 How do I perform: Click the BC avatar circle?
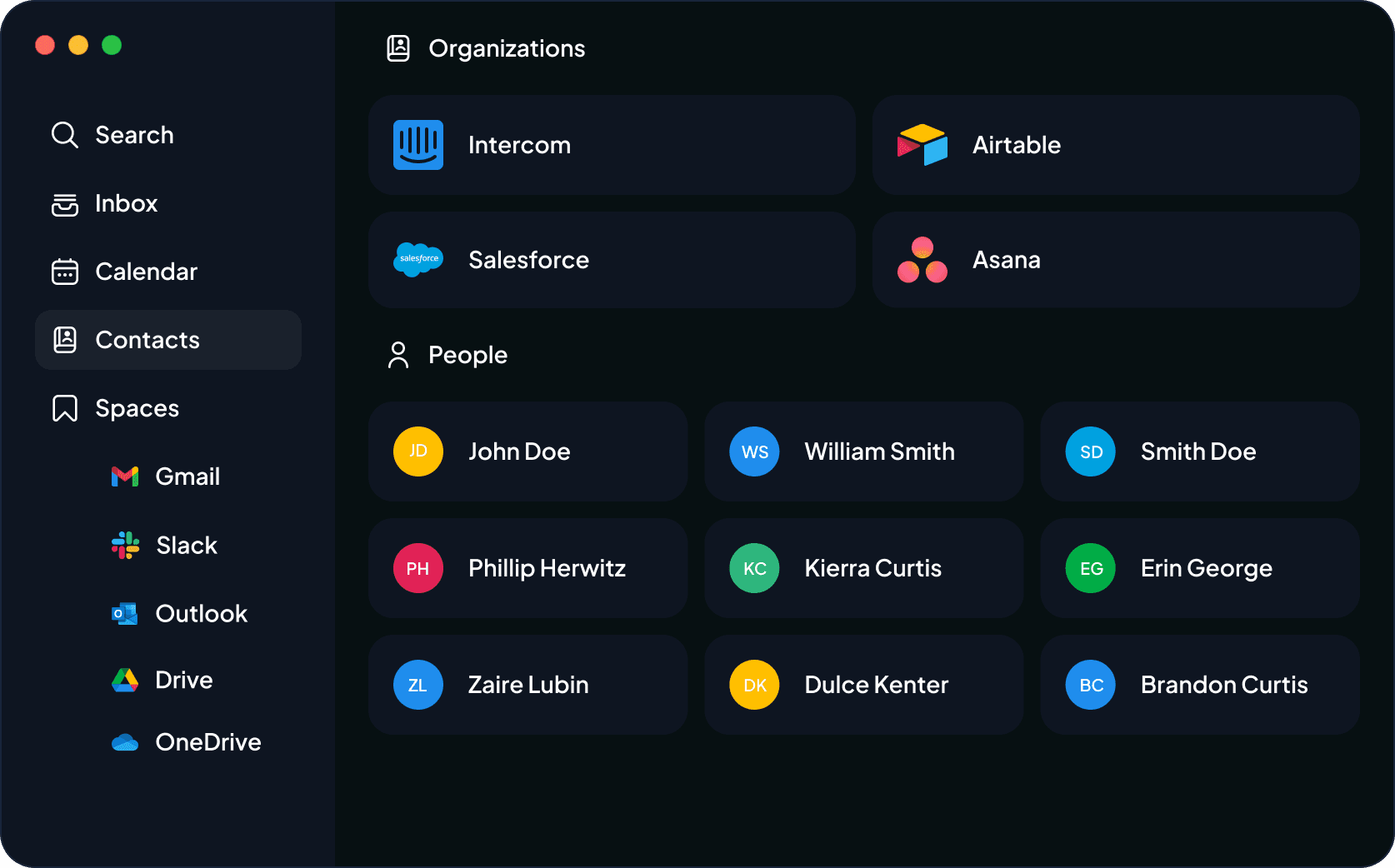(x=1091, y=685)
